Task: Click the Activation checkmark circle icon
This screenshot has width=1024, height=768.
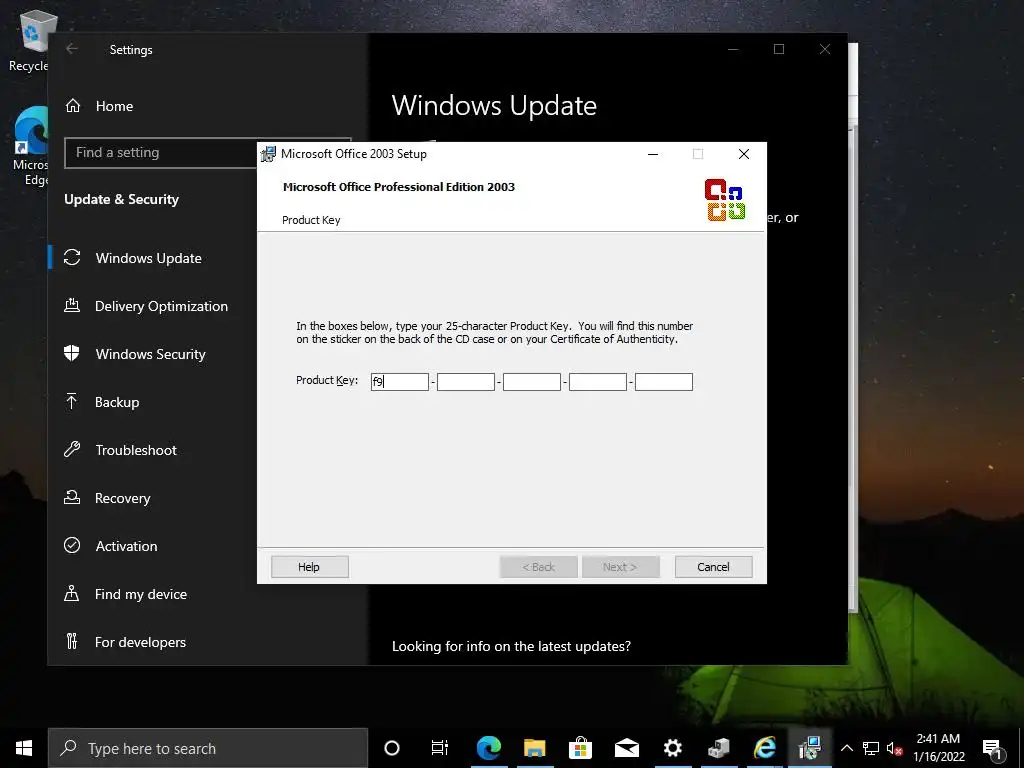Action: pyautogui.click(x=72, y=545)
